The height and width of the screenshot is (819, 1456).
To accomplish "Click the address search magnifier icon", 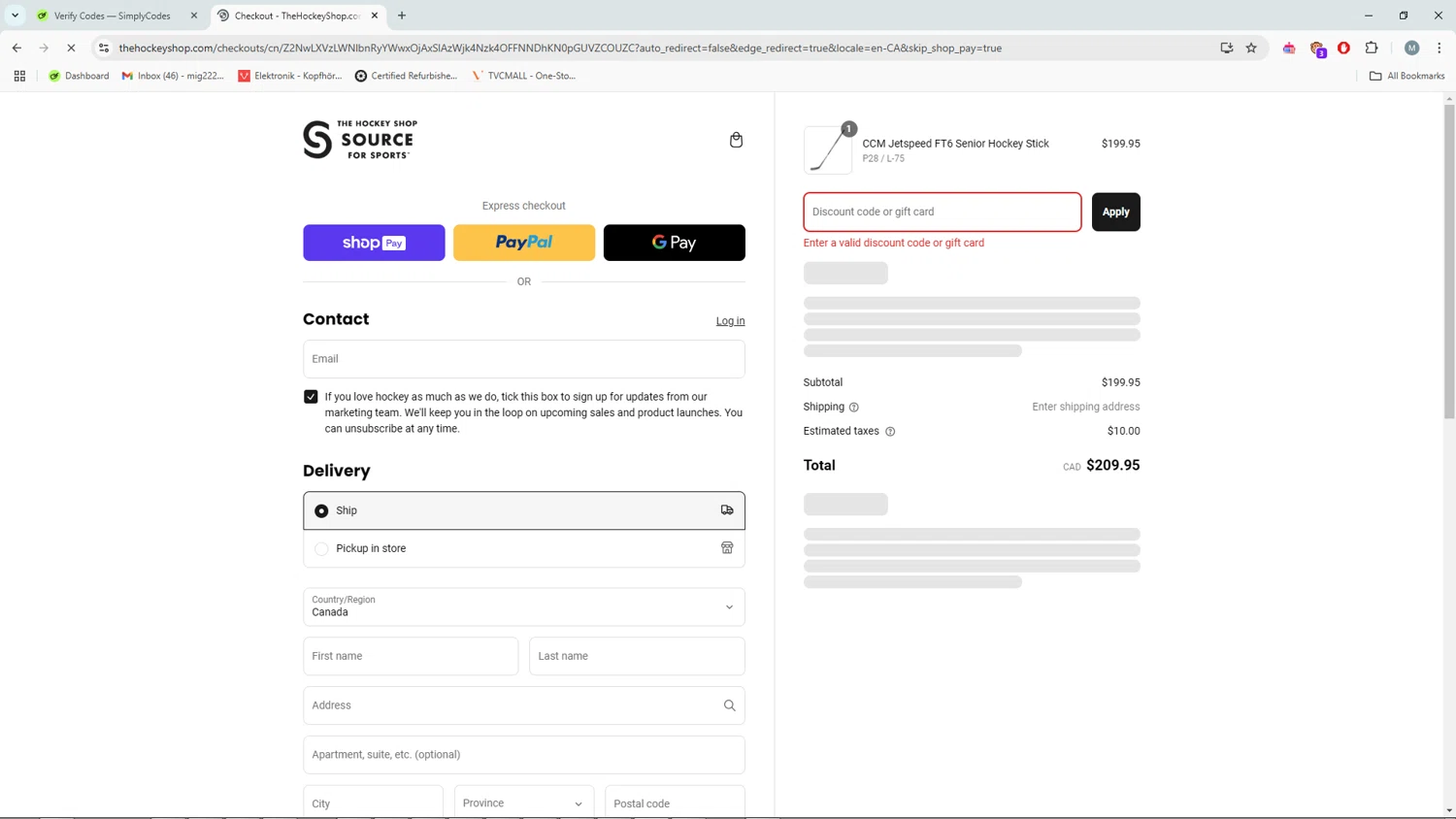I will [729, 705].
